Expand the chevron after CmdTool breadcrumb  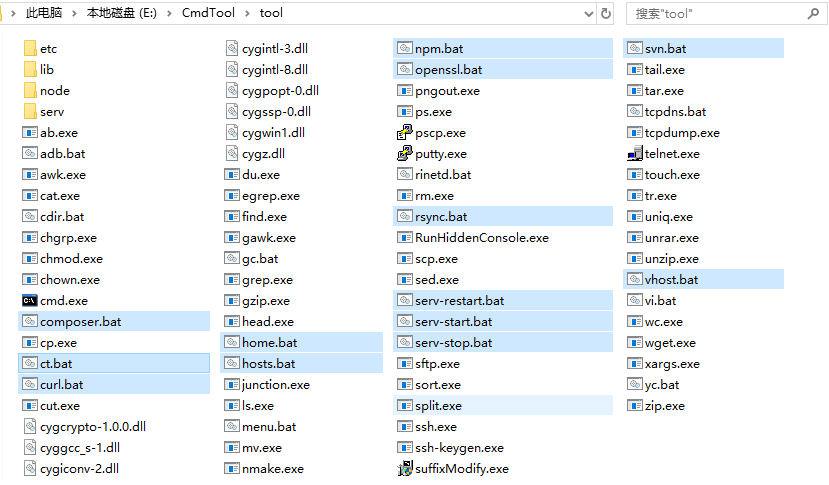(x=250, y=14)
